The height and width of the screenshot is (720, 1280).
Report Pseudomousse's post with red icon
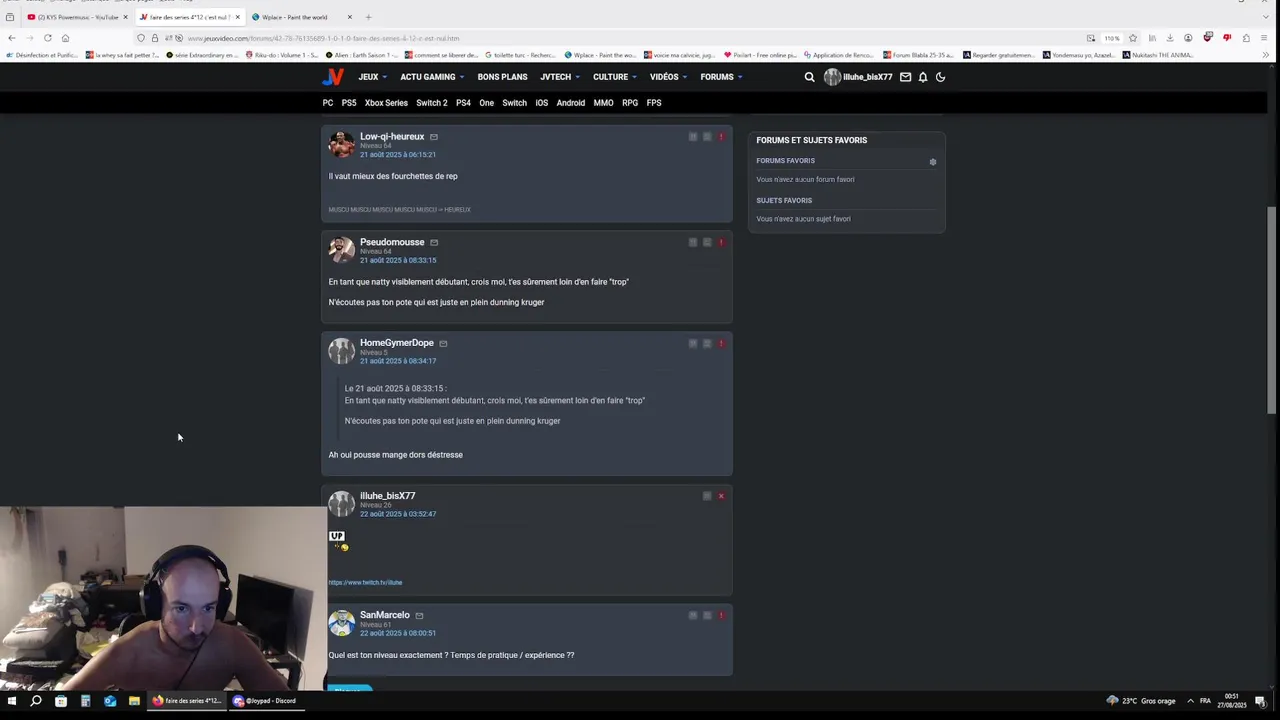click(721, 243)
